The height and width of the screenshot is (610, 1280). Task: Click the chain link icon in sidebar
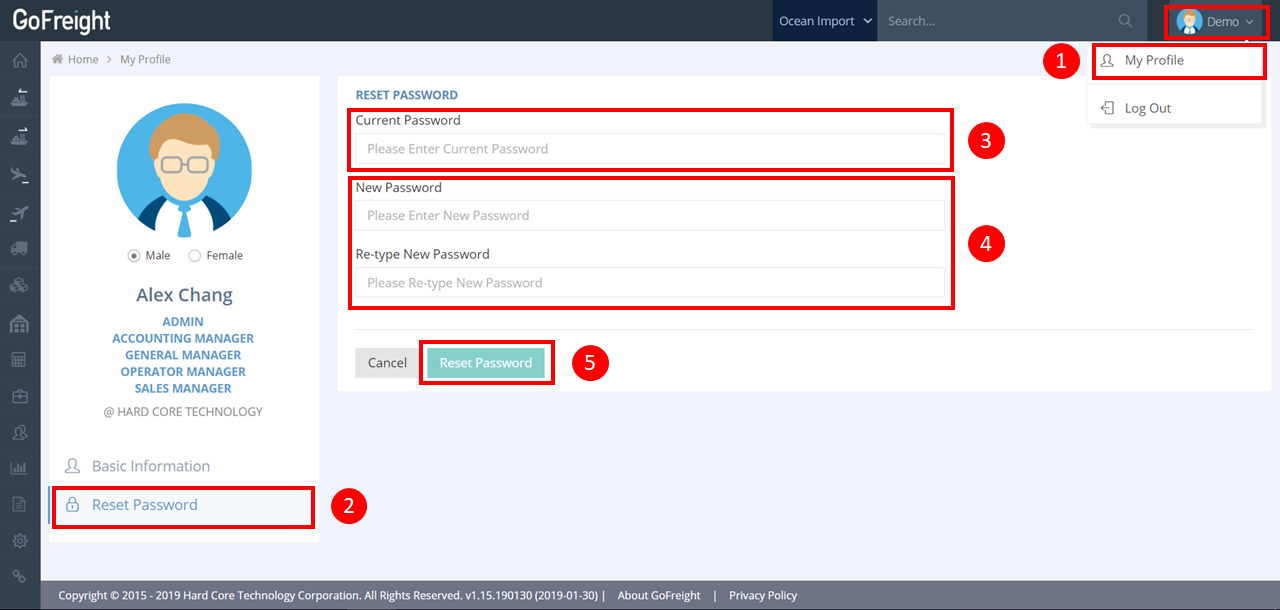[x=19, y=576]
